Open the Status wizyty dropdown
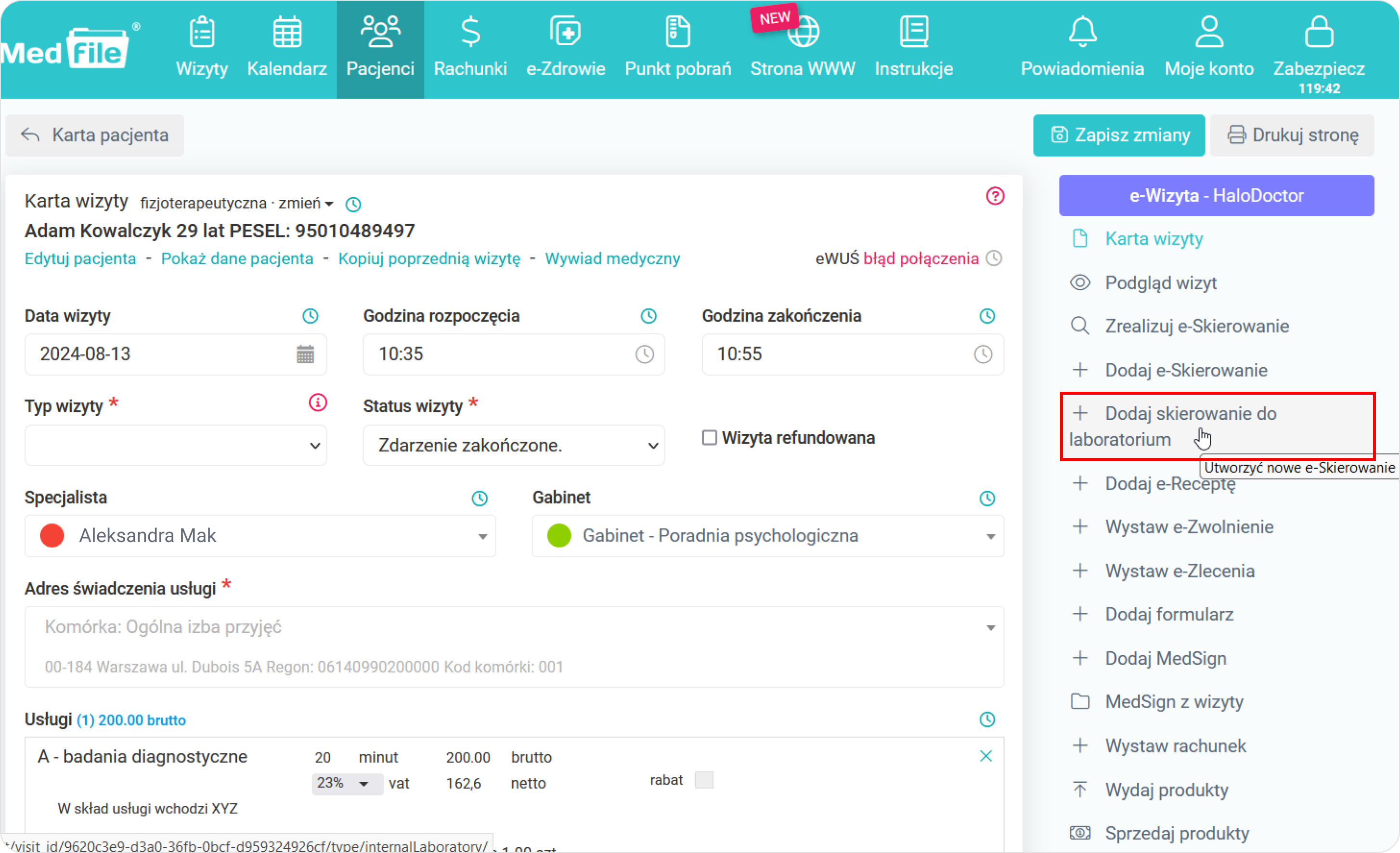This screenshot has width=1400, height=853. [x=513, y=445]
